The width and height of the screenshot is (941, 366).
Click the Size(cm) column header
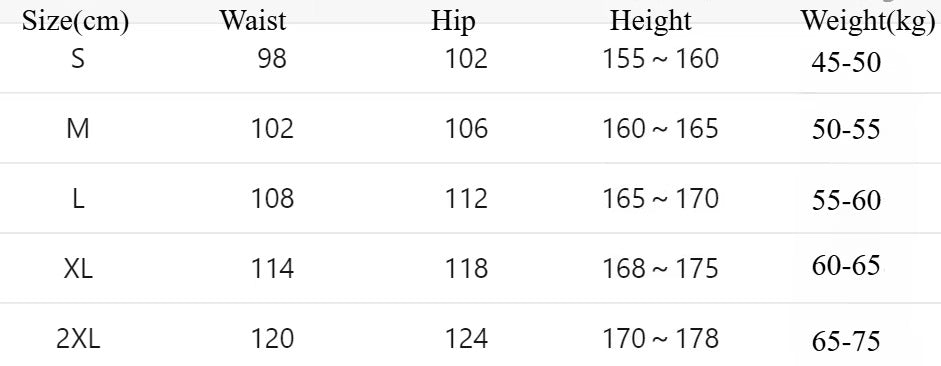(x=75, y=22)
